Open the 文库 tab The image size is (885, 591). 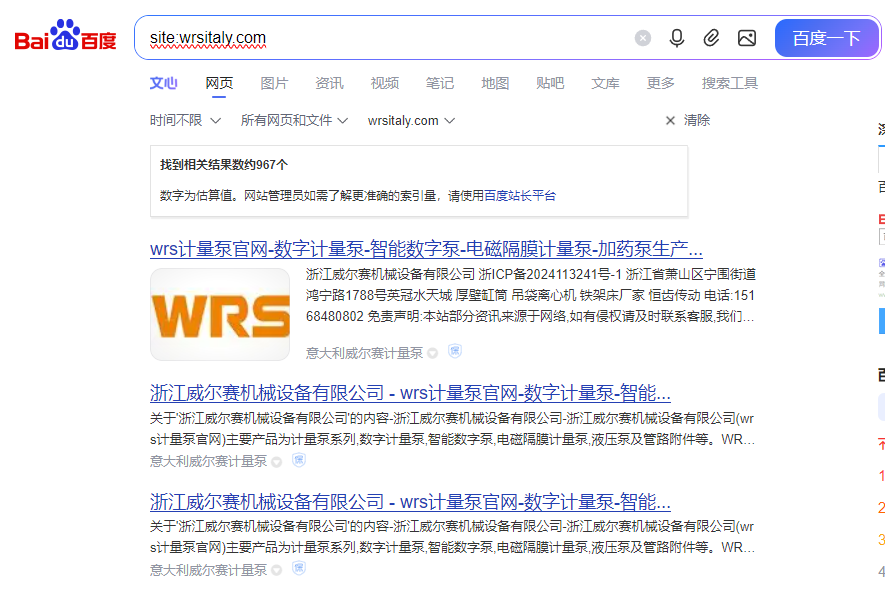(x=605, y=83)
